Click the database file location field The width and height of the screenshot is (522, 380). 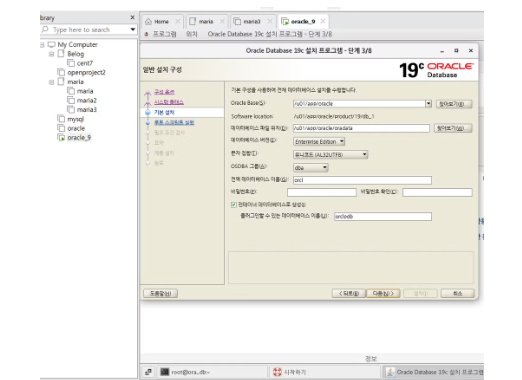pyautogui.click(x=361, y=128)
